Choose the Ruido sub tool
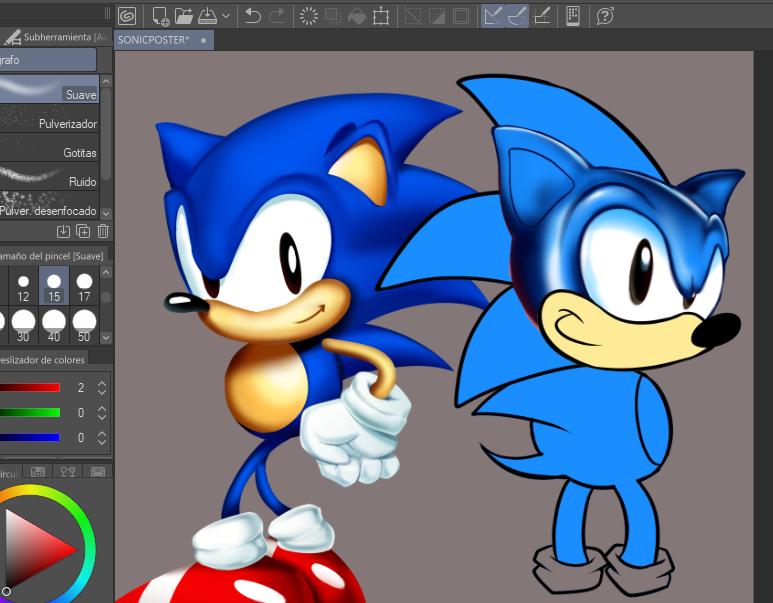The image size is (773, 603). pyautogui.click(x=49, y=176)
